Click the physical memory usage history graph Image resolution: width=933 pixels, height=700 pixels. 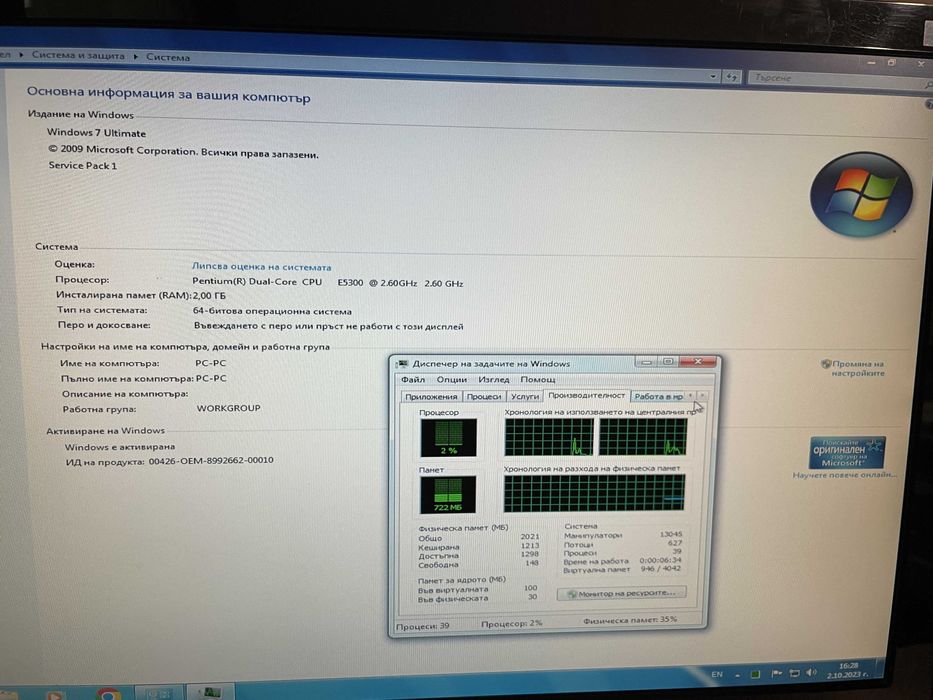[594, 493]
